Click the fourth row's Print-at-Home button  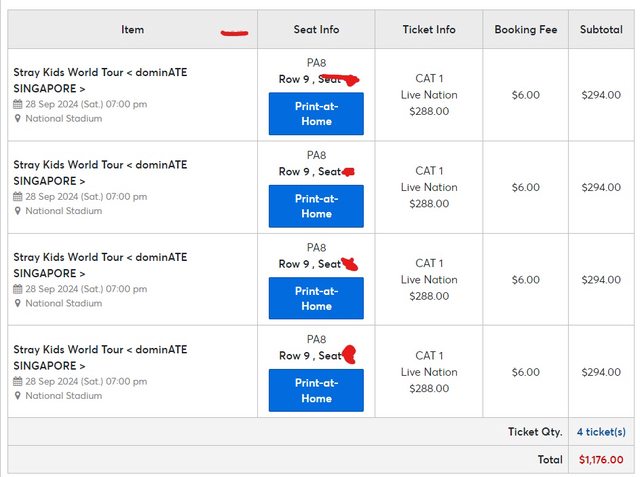click(316, 390)
